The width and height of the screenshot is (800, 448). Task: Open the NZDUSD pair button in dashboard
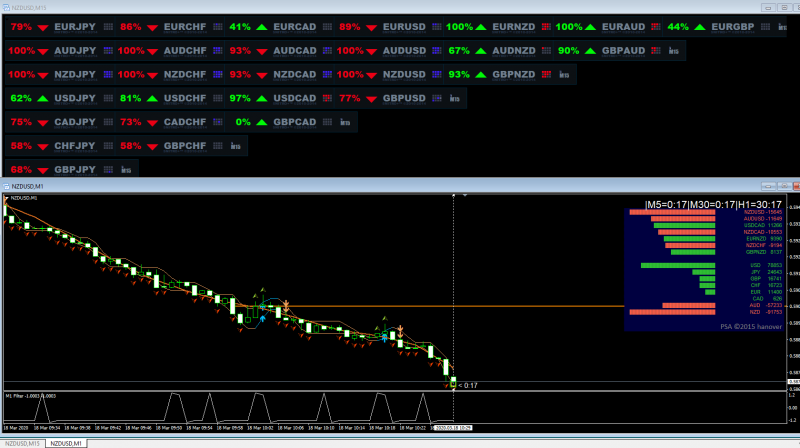(404, 74)
